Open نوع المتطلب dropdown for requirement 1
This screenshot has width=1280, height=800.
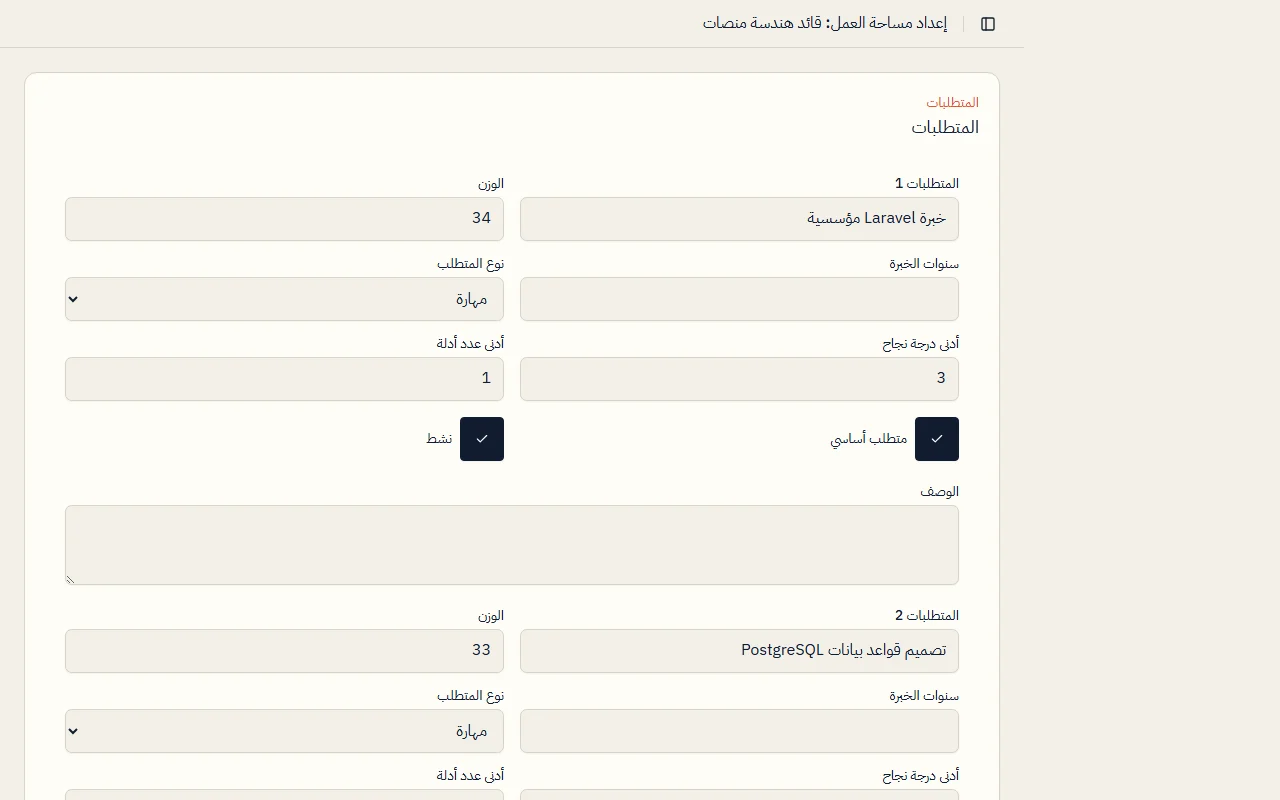coord(284,299)
